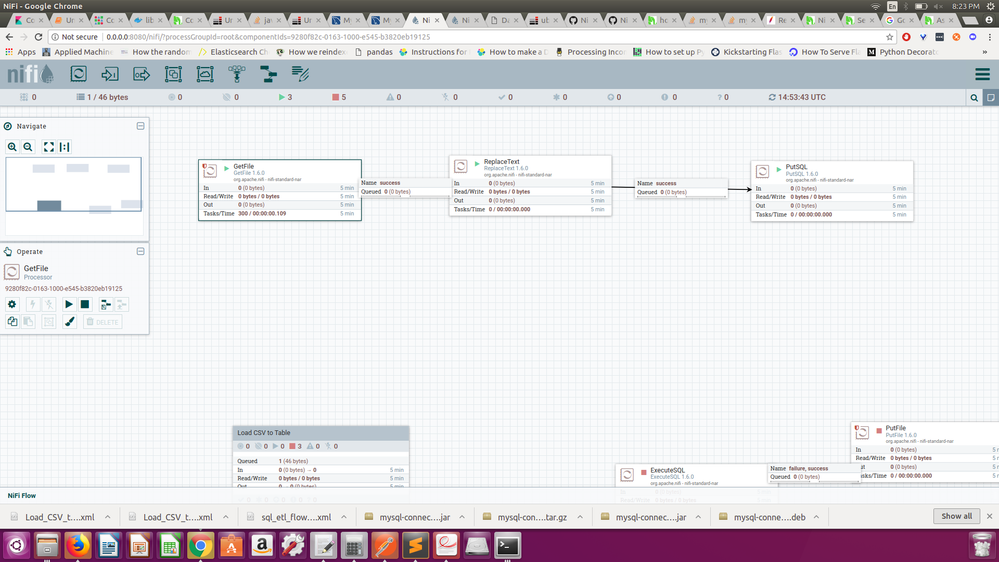Viewport: 999px width, 562px height.
Task: Click stopped components count 5
Action: pos(339,97)
